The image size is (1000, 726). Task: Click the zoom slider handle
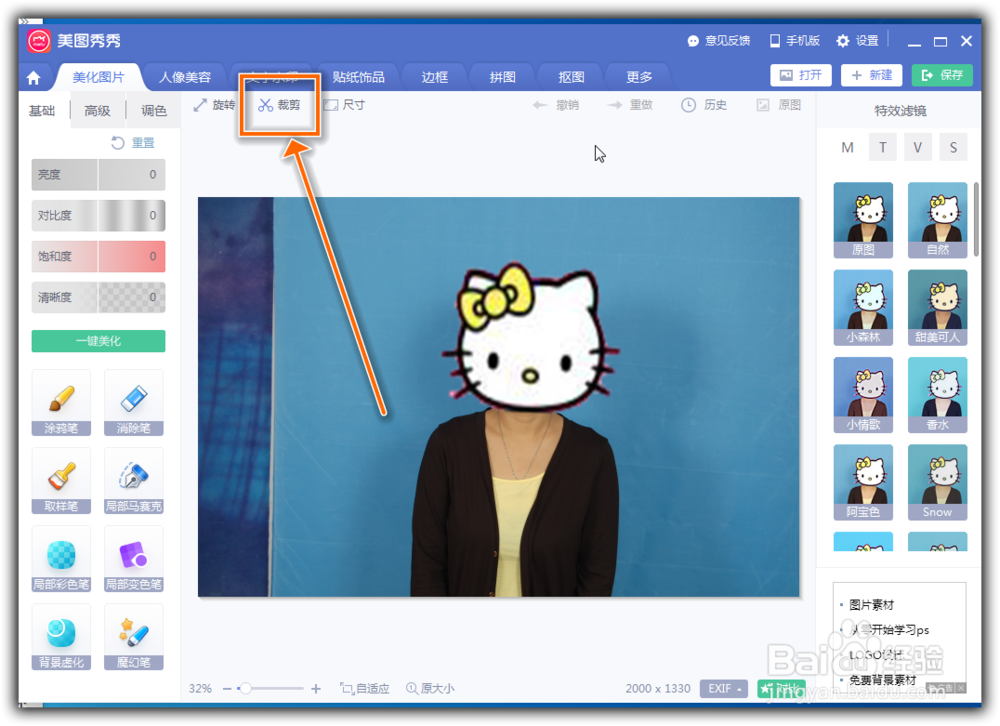click(246, 689)
